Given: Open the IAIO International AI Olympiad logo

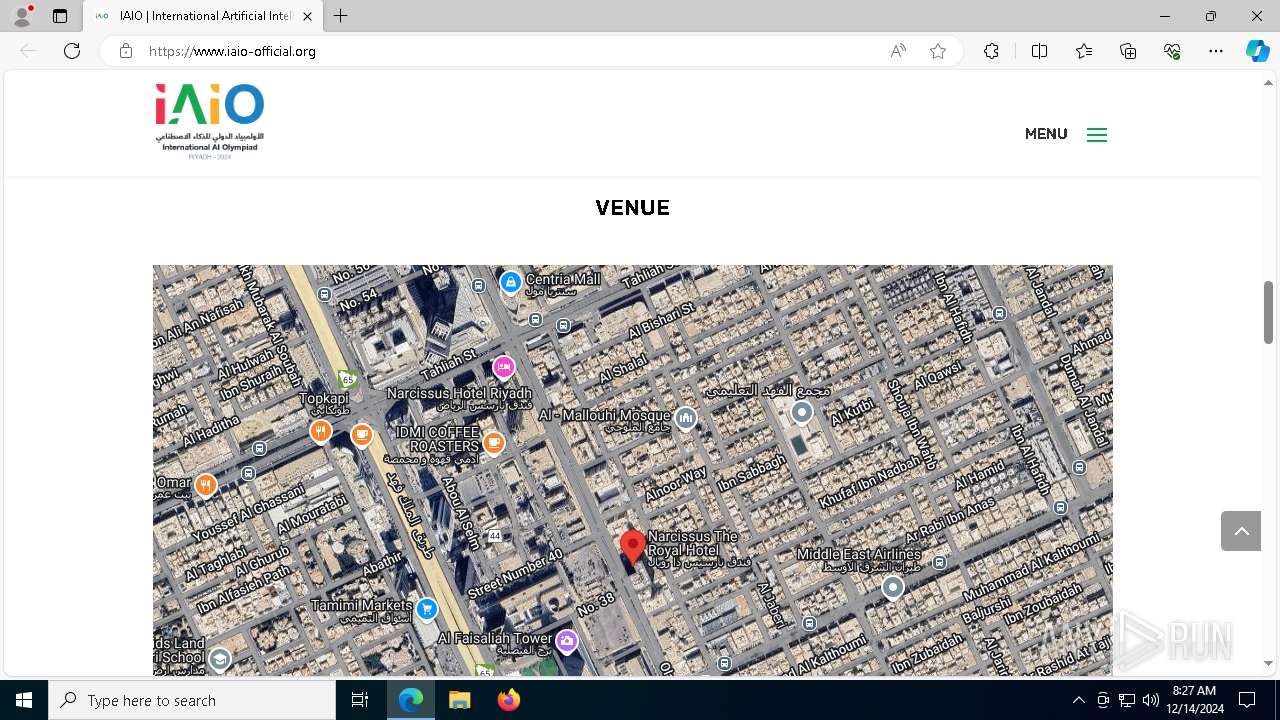Looking at the screenshot, I should point(210,122).
